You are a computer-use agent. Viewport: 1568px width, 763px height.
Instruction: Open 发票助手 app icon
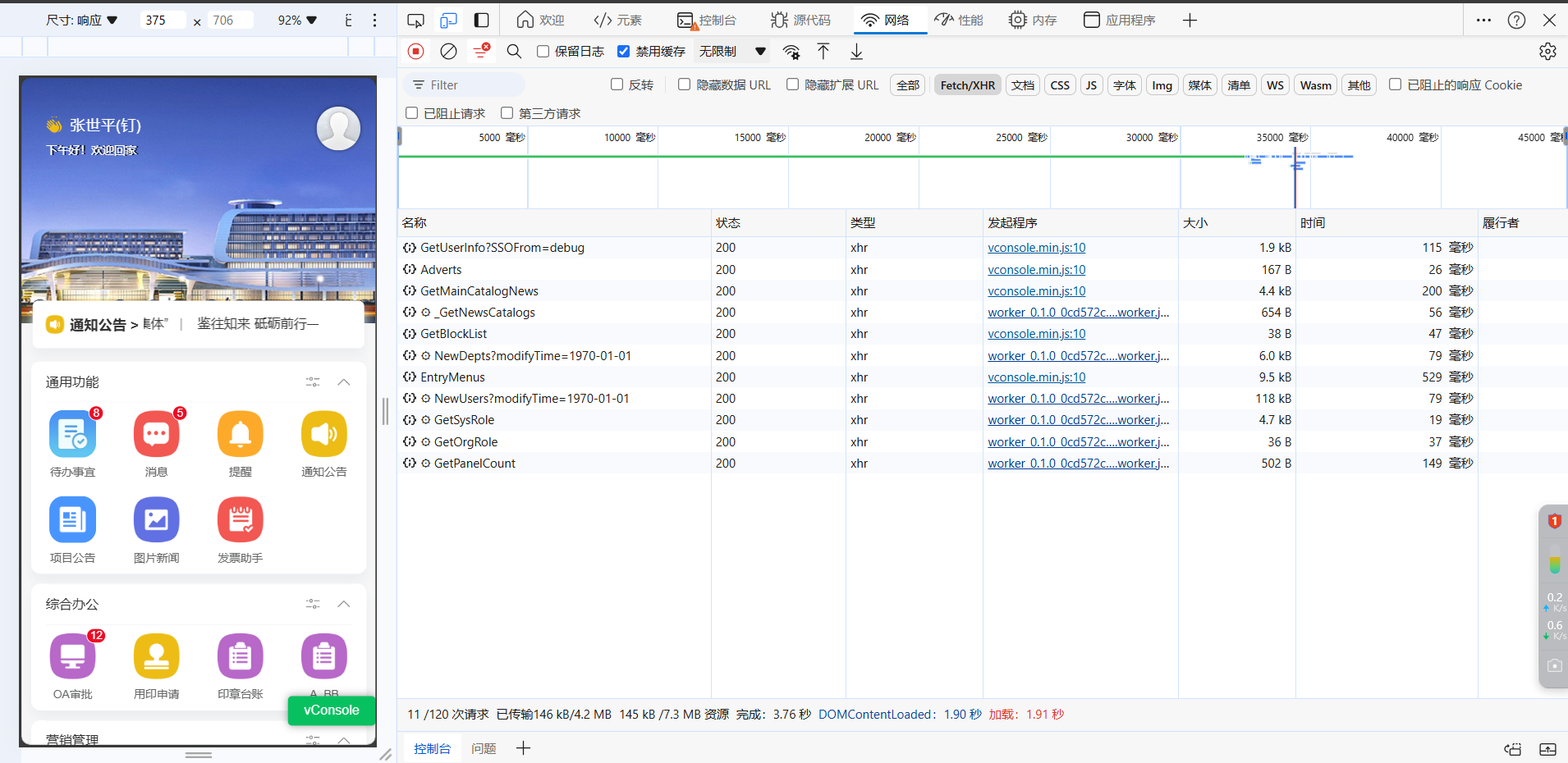[x=241, y=520]
